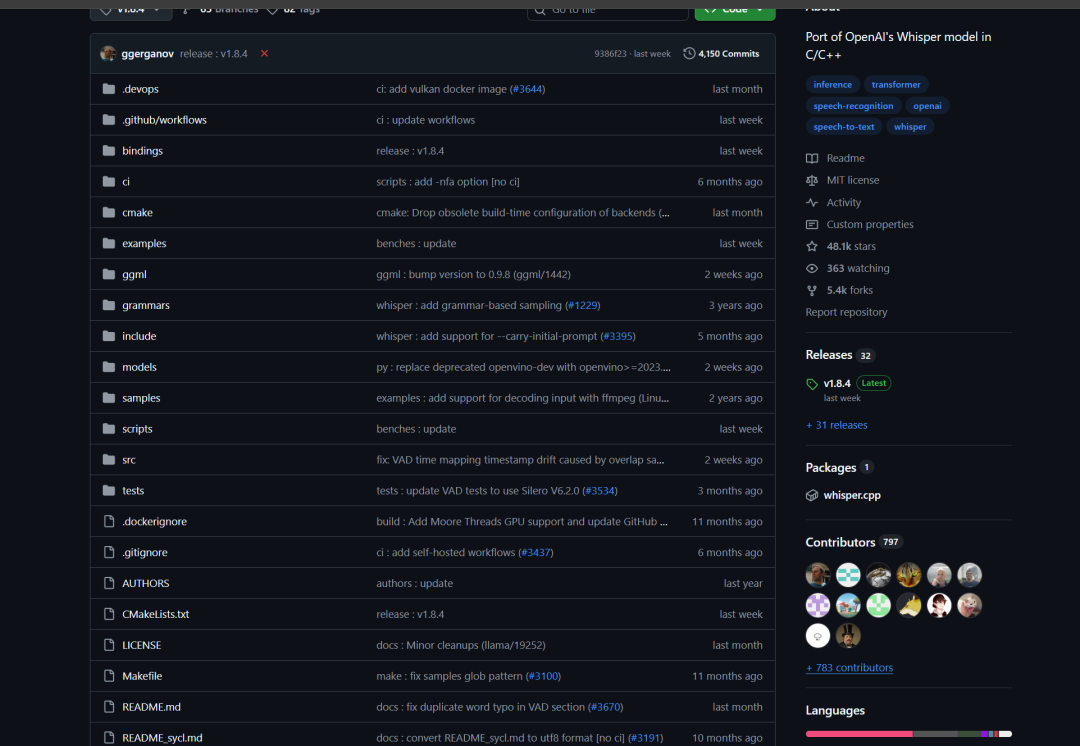
Task: Open the cmake folder
Action: click(x=137, y=213)
